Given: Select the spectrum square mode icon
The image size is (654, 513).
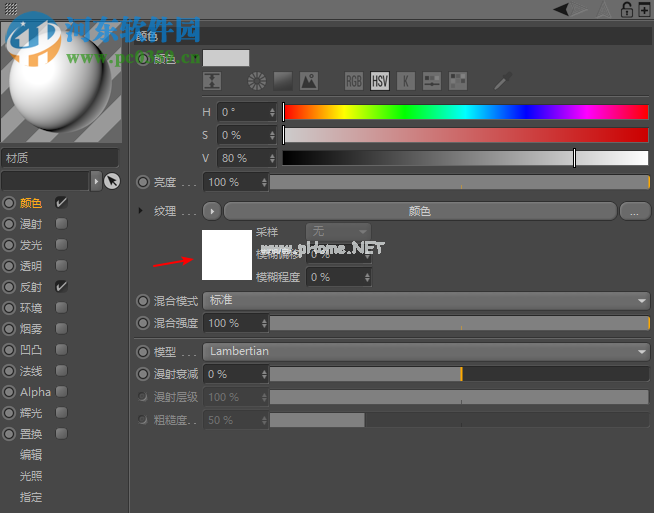Looking at the screenshot, I should pos(283,81).
